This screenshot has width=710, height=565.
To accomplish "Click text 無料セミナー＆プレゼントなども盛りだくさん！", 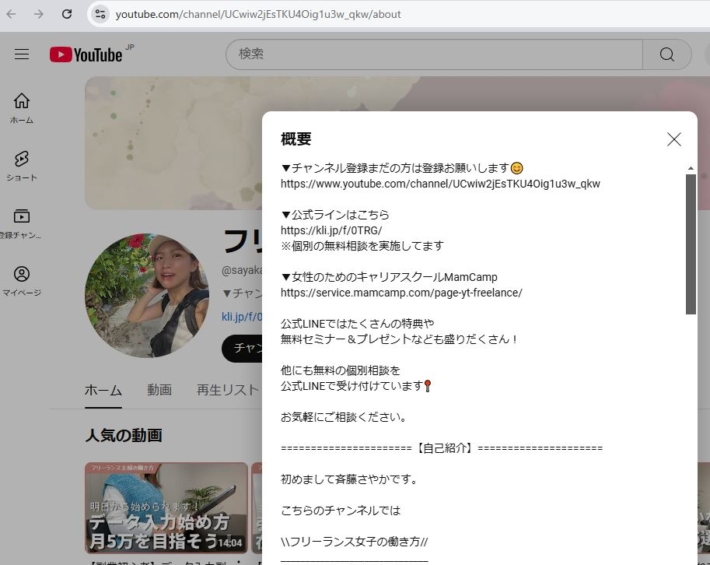I will click(x=399, y=339).
